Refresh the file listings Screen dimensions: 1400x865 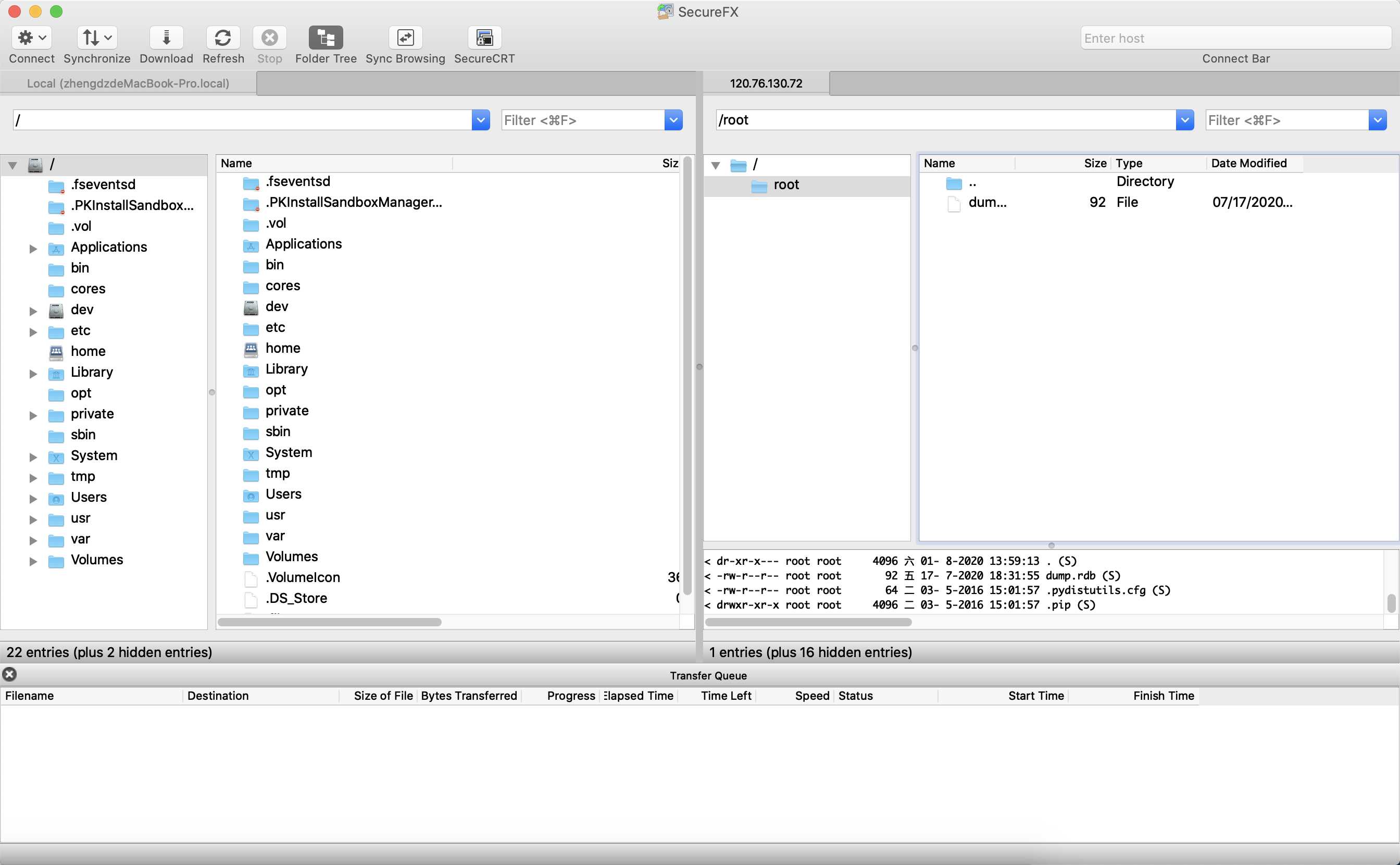[223, 38]
